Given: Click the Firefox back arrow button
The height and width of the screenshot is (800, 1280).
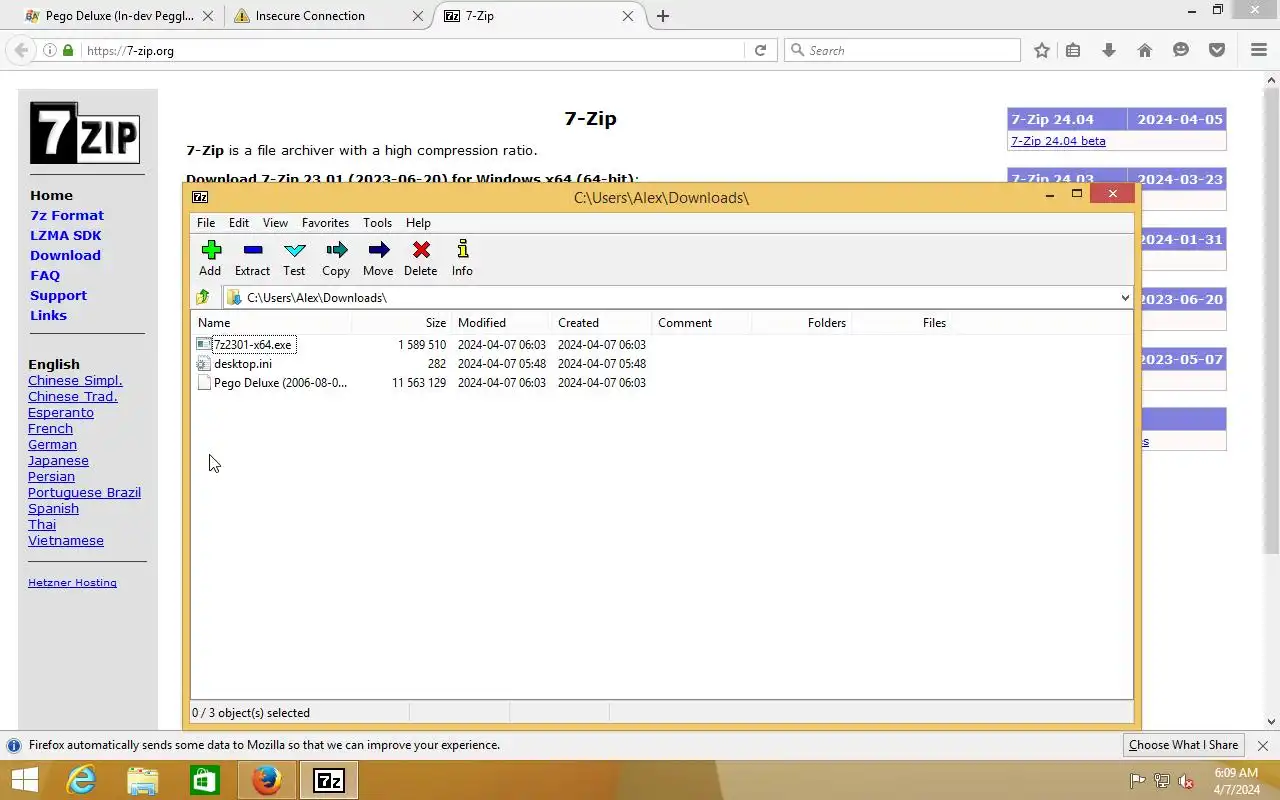Looking at the screenshot, I should pos(22,50).
